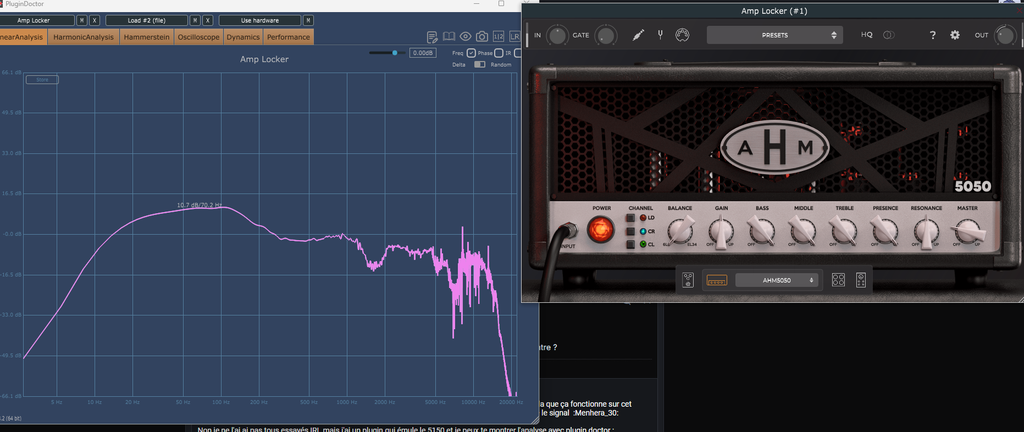
Task: Click the M button next to Amp Locker slot
Action: [x=82, y=20]
